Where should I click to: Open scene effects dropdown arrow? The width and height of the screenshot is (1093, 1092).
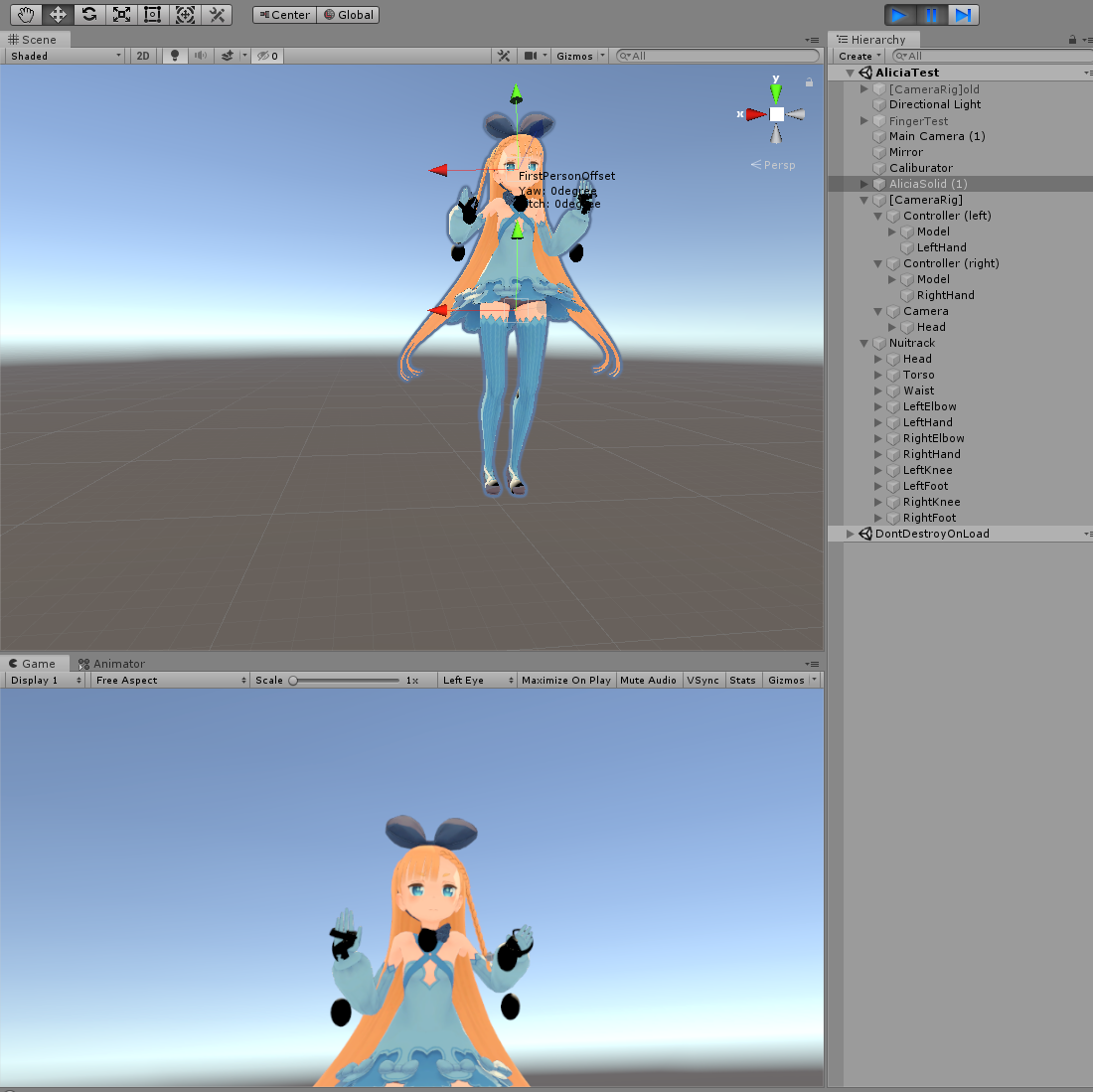tap(244, 56)
